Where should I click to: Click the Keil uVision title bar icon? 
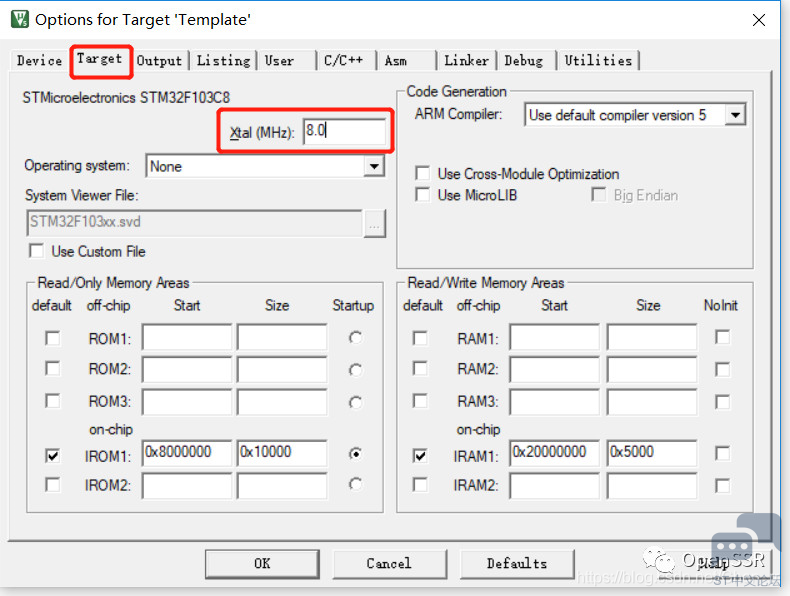[20, 19]
